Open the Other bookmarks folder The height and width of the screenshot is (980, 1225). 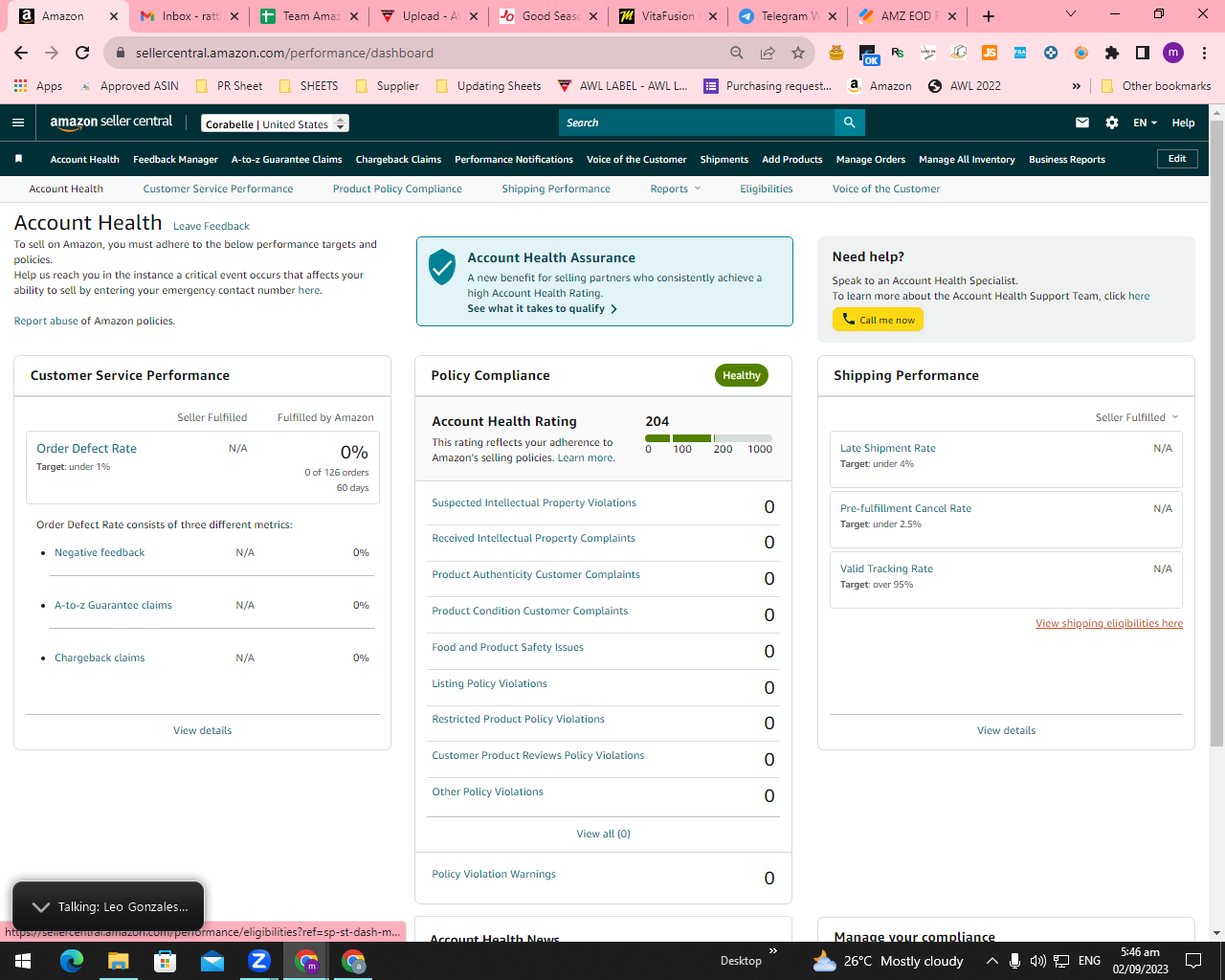[1156, 85]
